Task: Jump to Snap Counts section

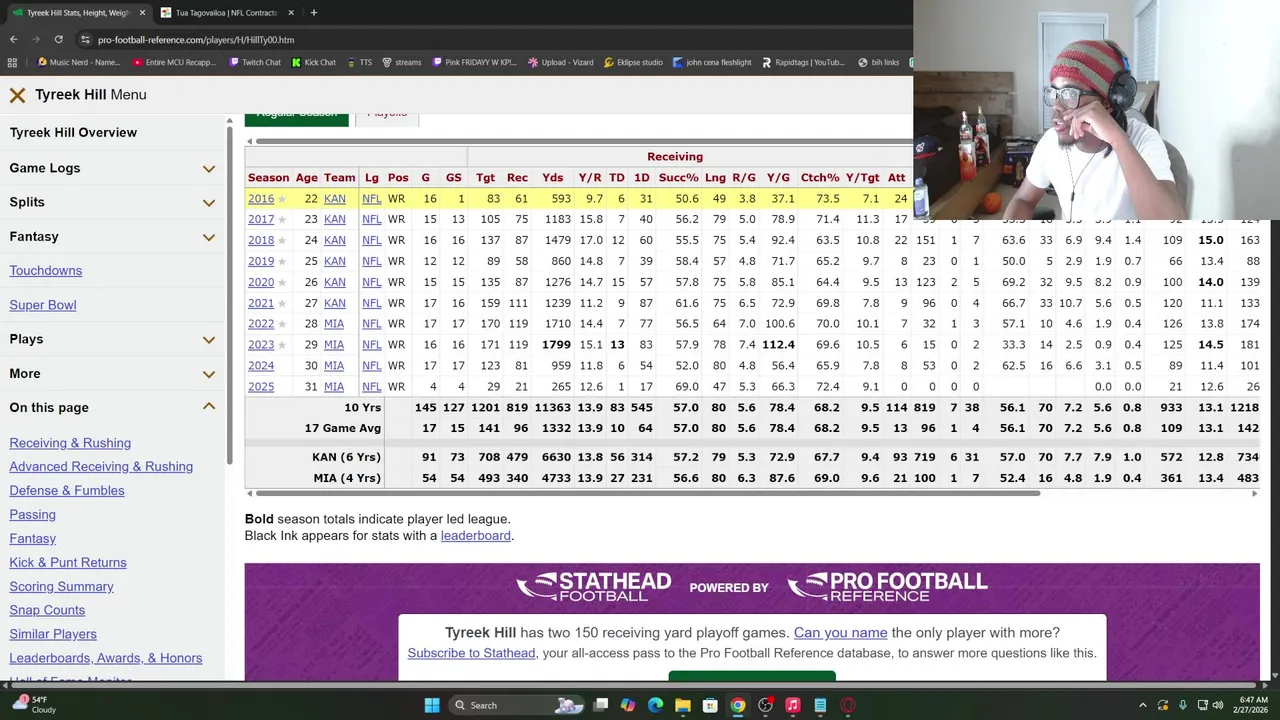Action: 47,610
